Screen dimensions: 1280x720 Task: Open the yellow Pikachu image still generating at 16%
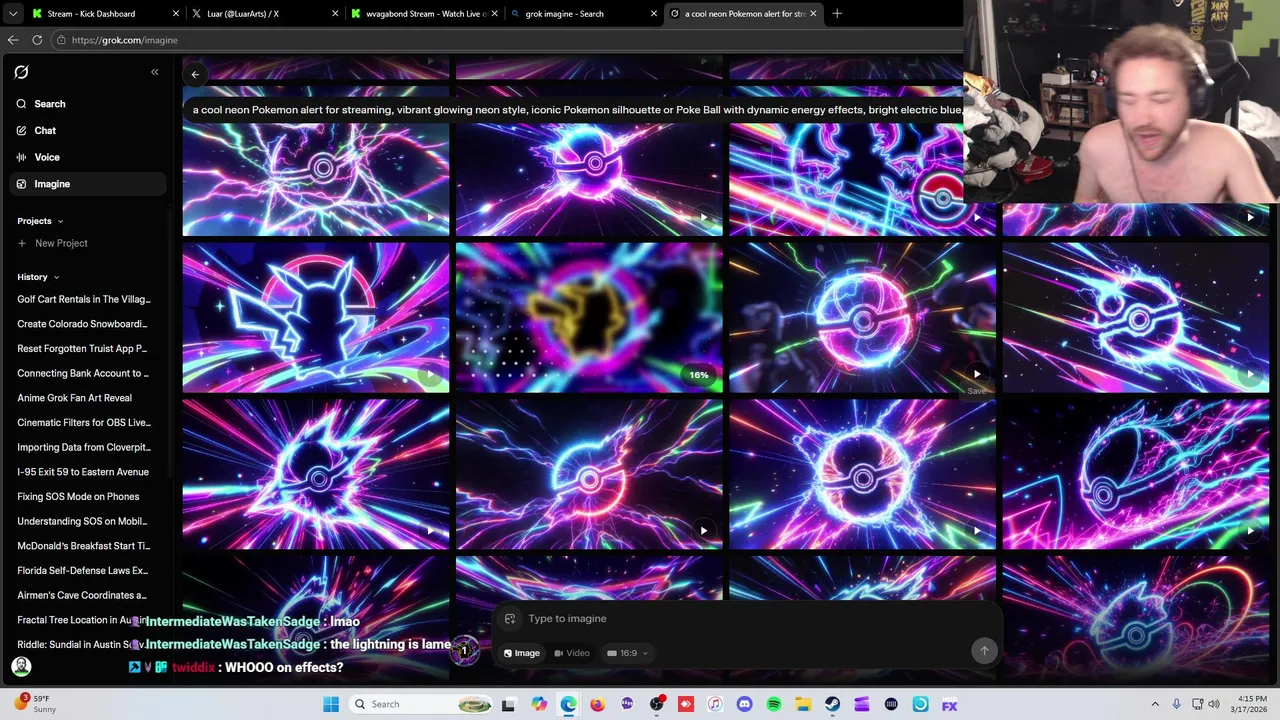point(589,317)
